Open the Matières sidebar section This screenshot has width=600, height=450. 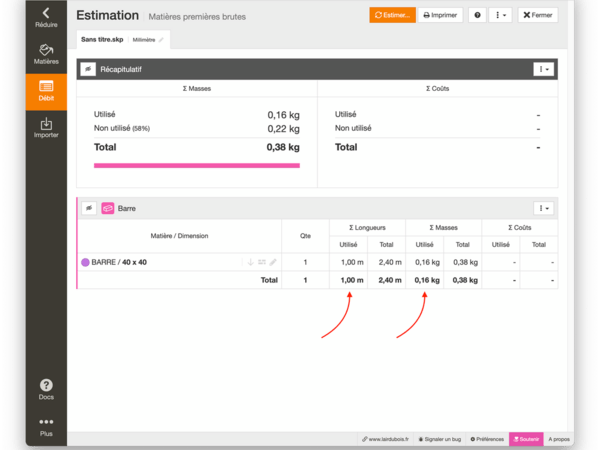click(x=45, y=54)
